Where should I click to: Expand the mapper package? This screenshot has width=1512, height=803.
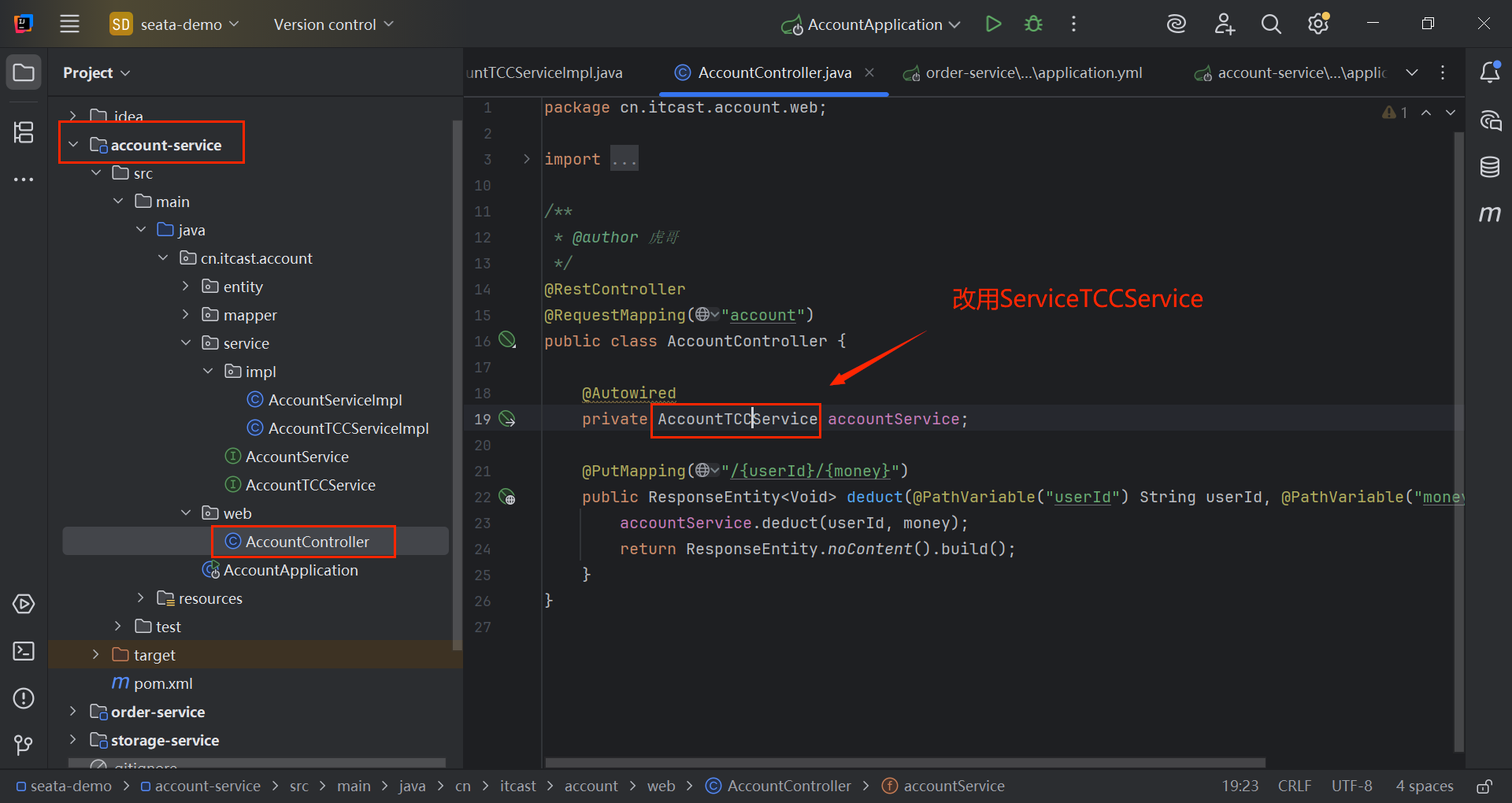pyautogui.click(x=186, y=315)
